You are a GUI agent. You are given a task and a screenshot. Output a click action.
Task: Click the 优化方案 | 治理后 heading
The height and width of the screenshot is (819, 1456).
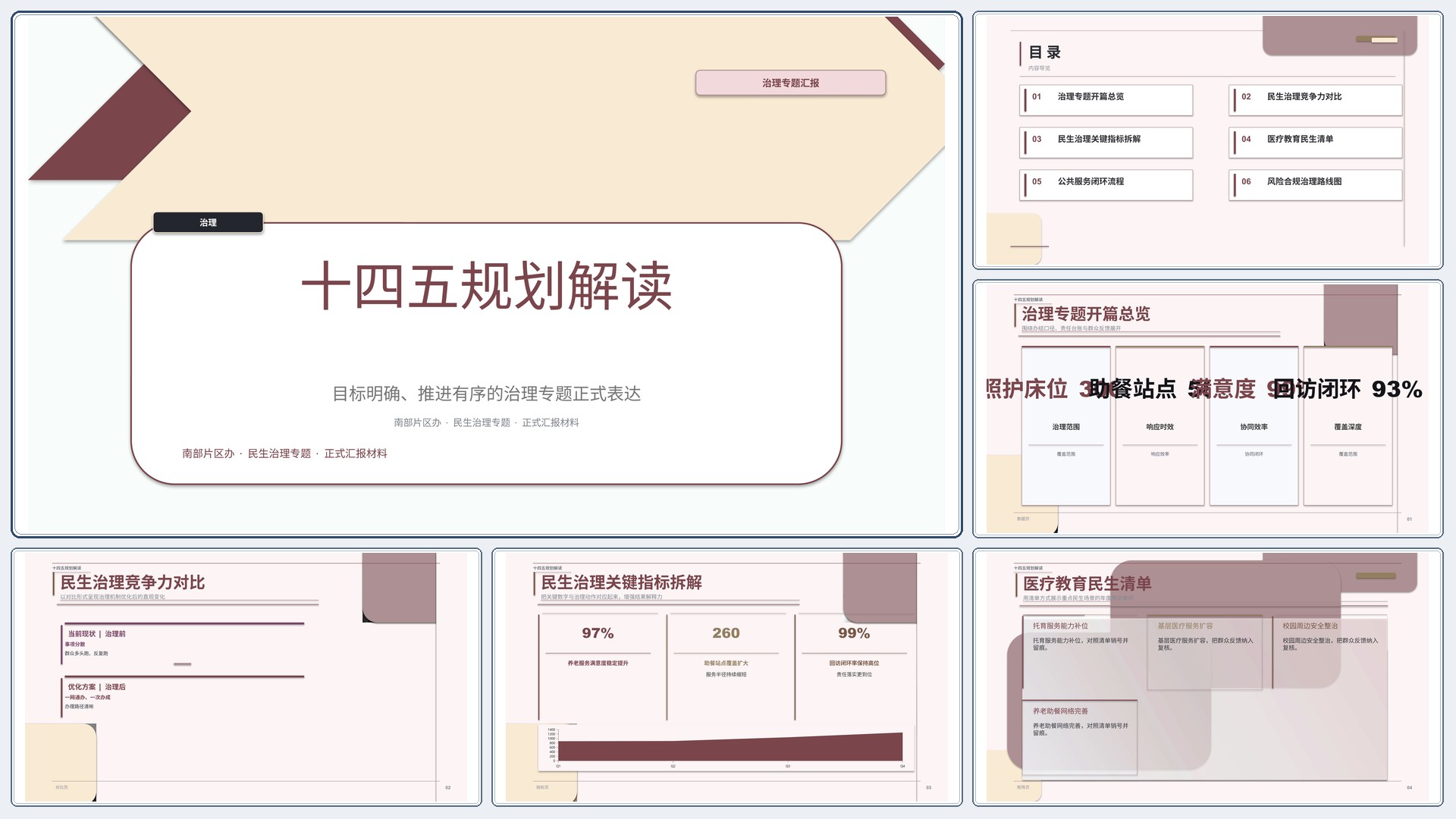(96, 687)
